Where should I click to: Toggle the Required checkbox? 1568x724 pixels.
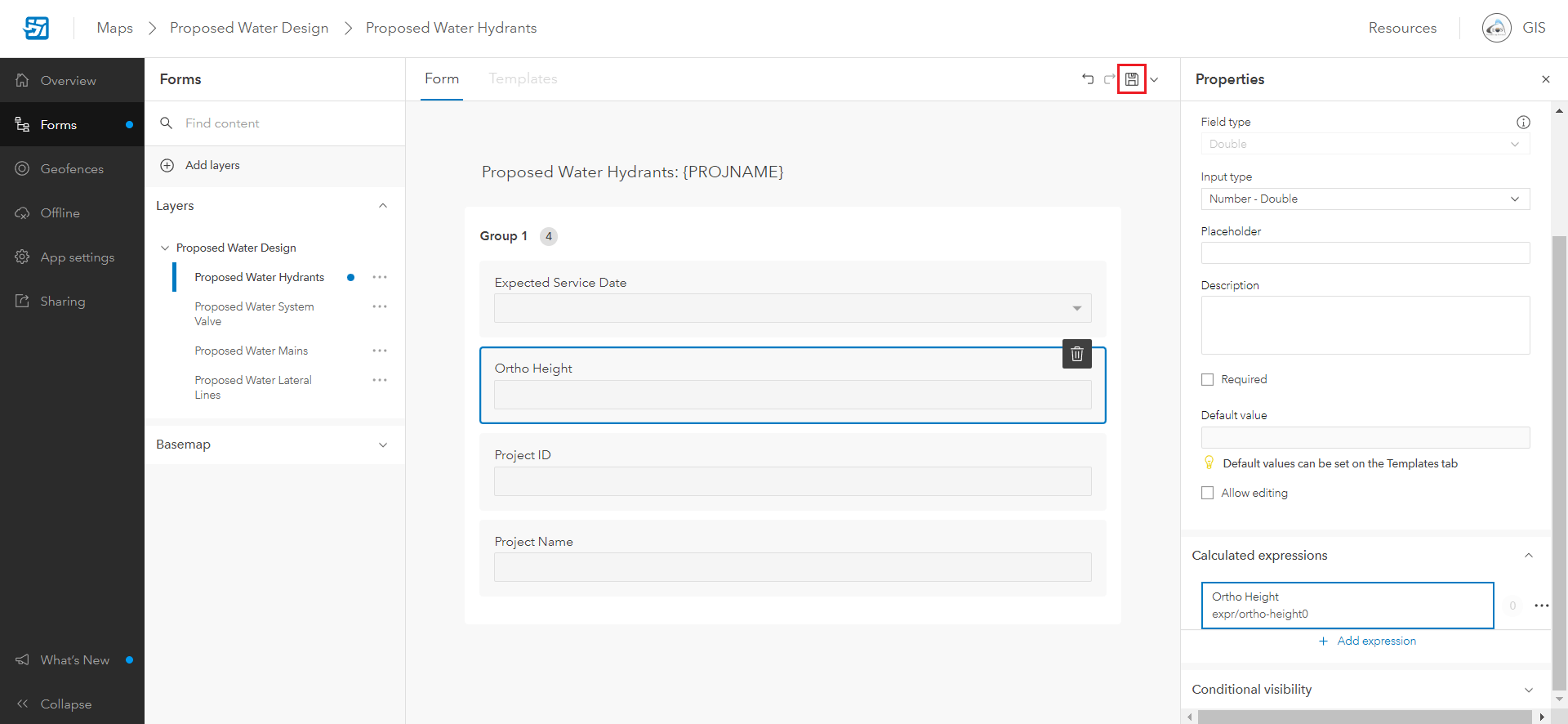coord(1207,379)
